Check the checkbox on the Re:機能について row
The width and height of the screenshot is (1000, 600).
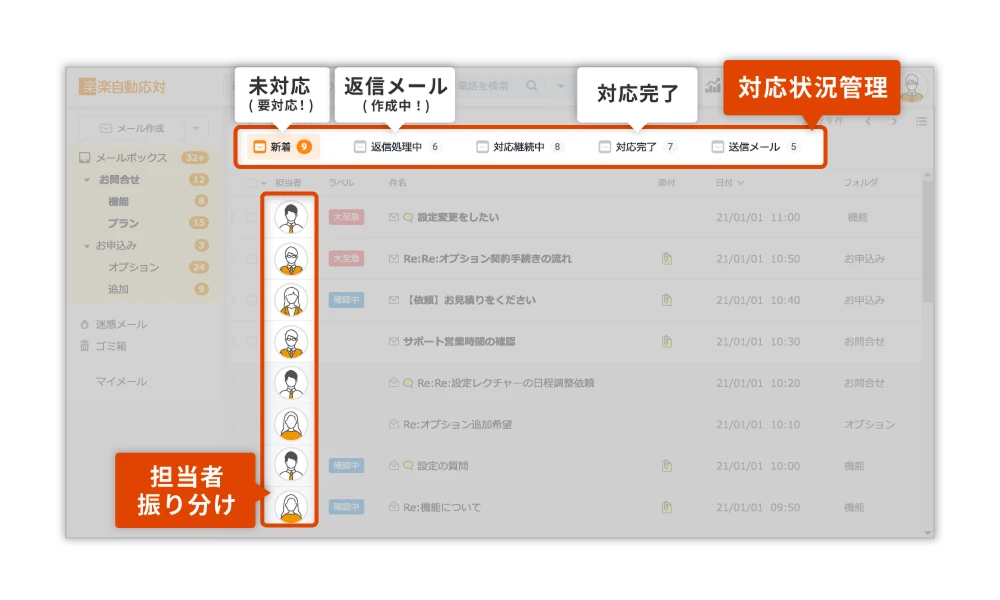point(251,507)
